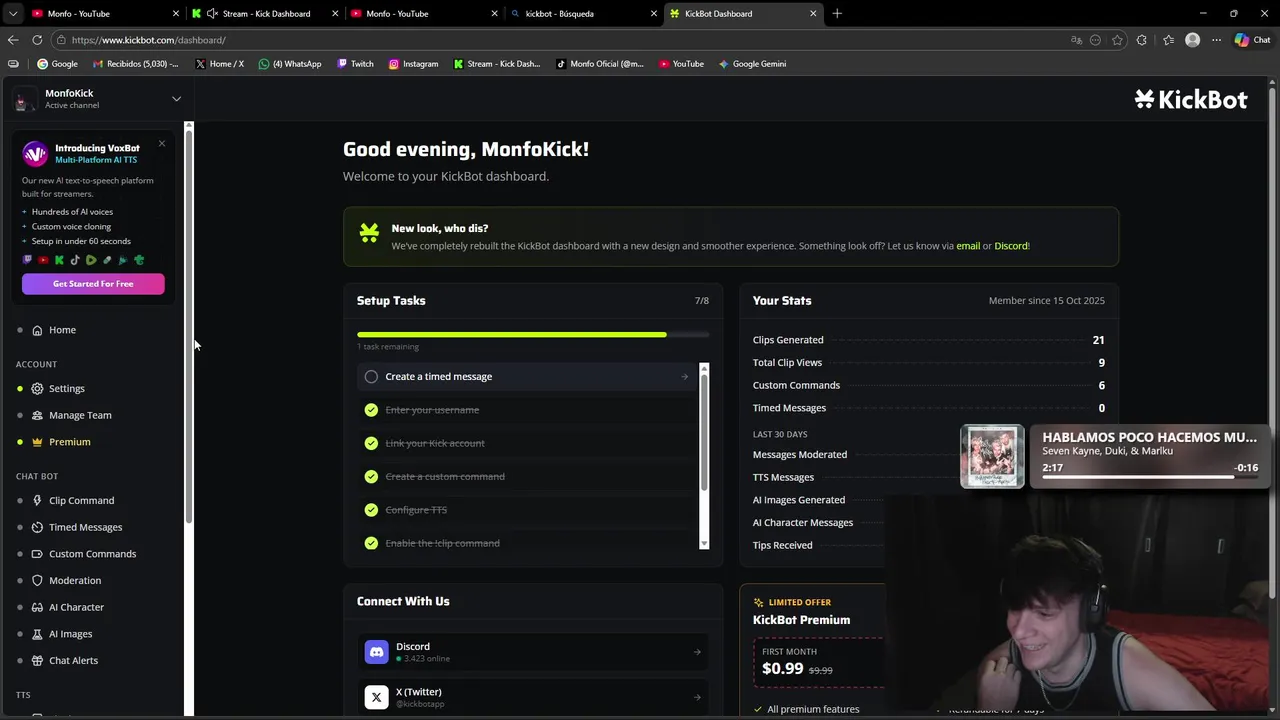Select the KickBot Dashboard tab
The height and width of the screenshot is (720, 1280).
(743, 13)
